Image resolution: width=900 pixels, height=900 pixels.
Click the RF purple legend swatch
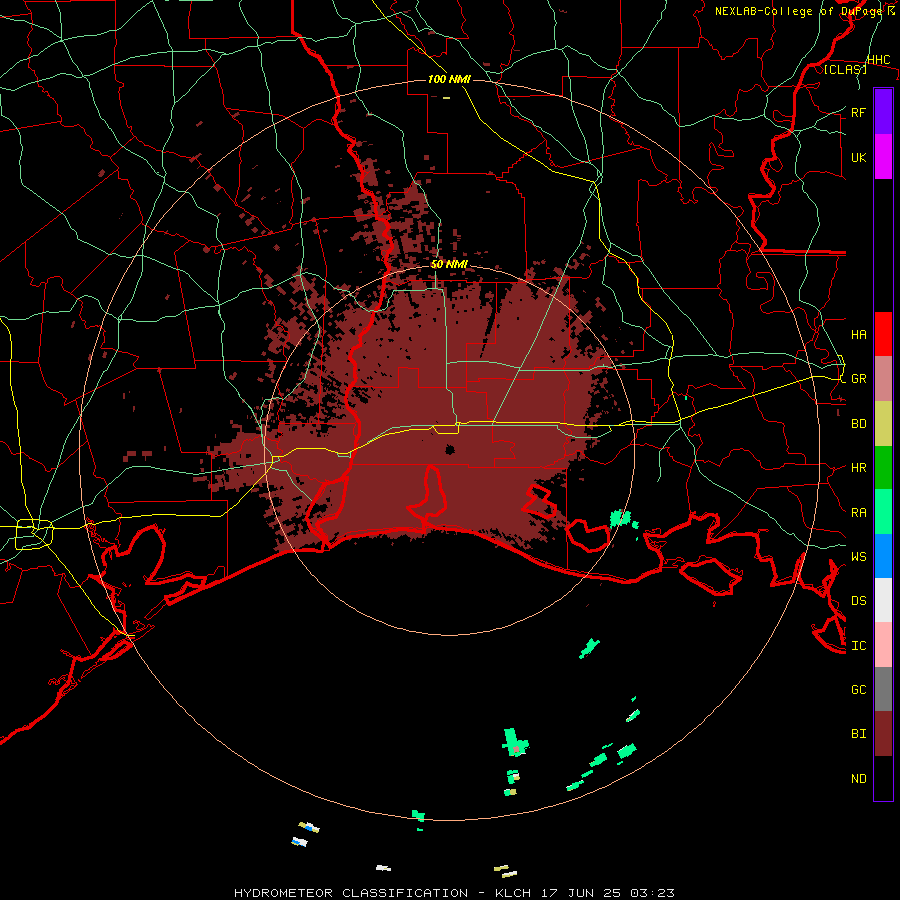click(x=883, y=112)
